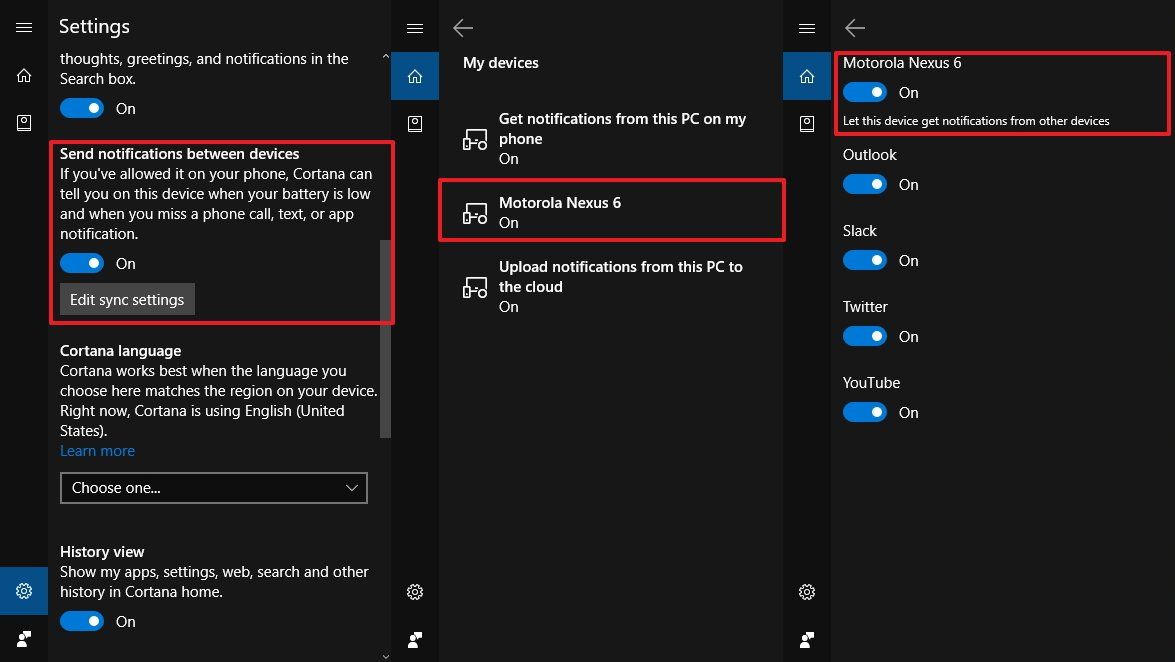The image size is (1175, 662).
Task: Click Let this device get notifications text
Action: (976, 121)
